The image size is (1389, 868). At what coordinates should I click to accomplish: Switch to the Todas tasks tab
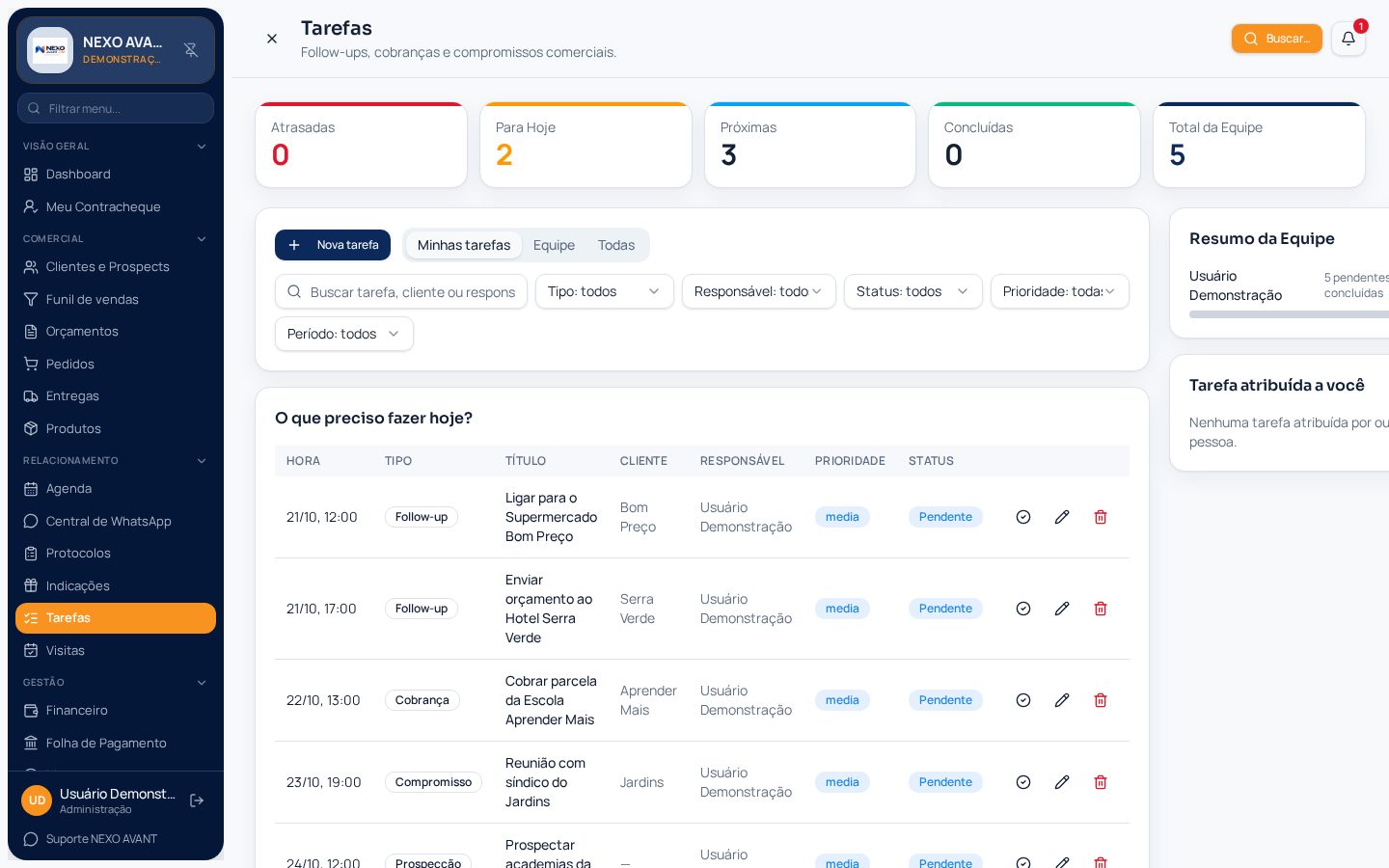click(616, 245)
